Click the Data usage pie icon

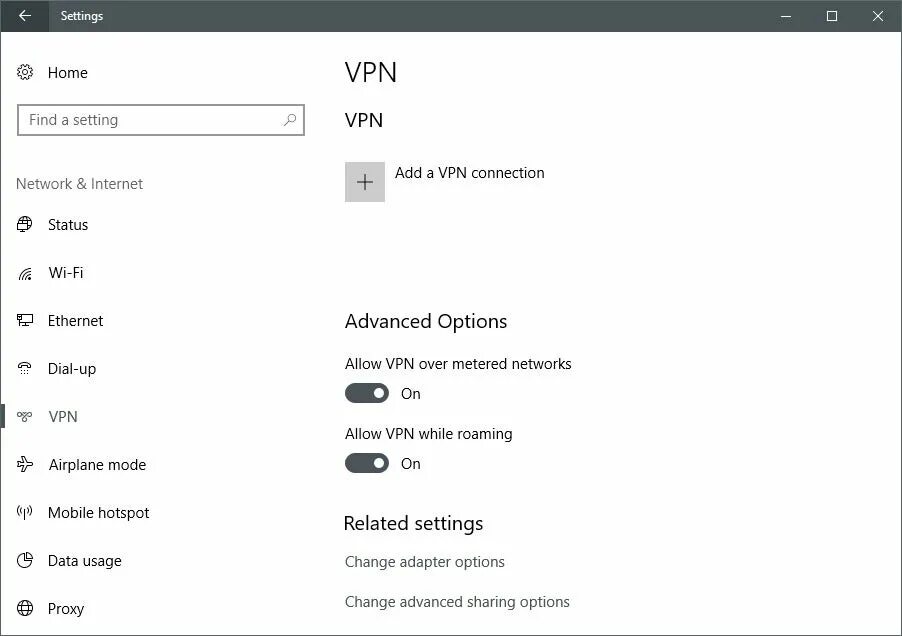pos(25,560)
